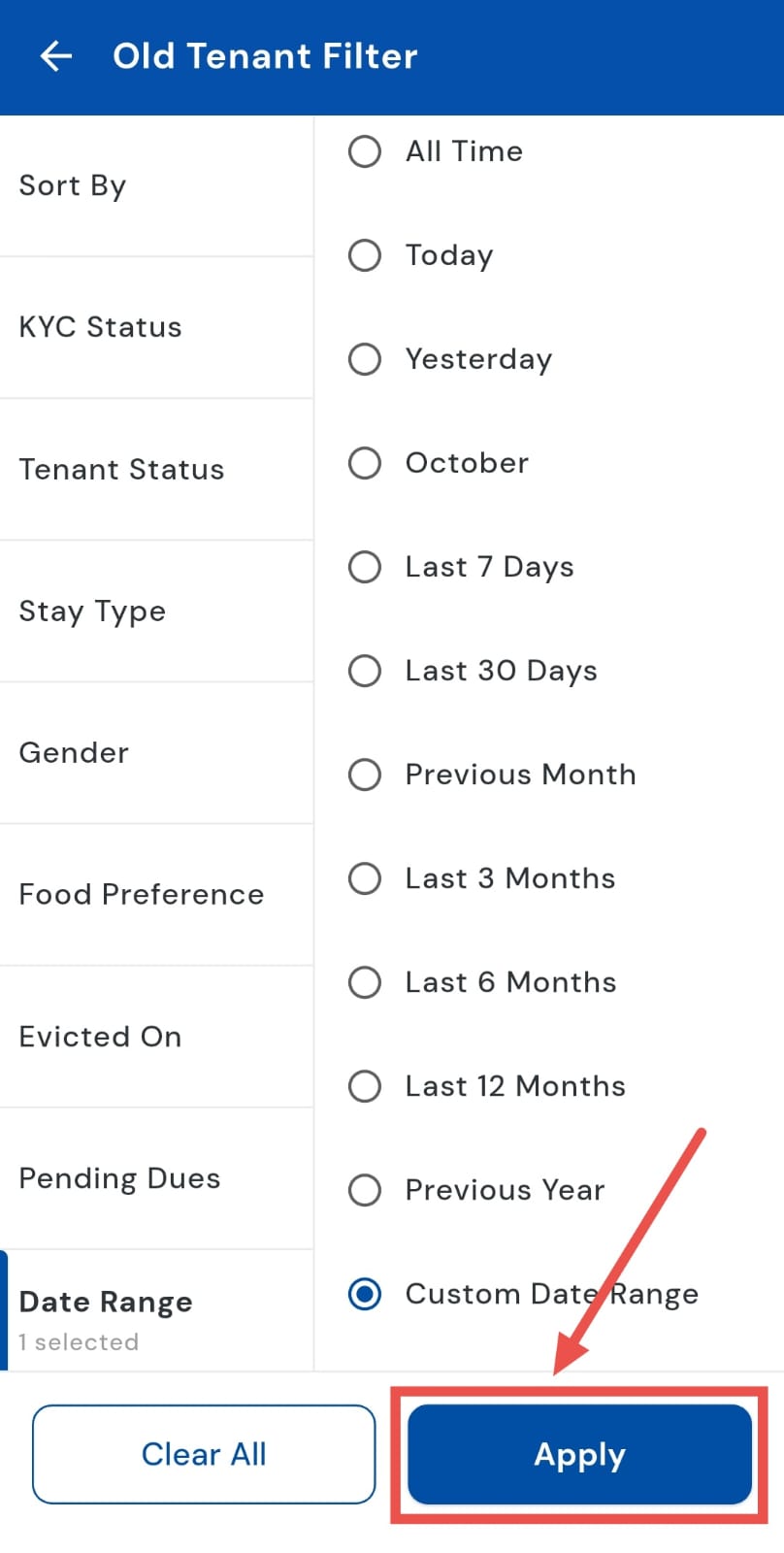Pick the October date option
The image size is (784, 1553).
365,463
